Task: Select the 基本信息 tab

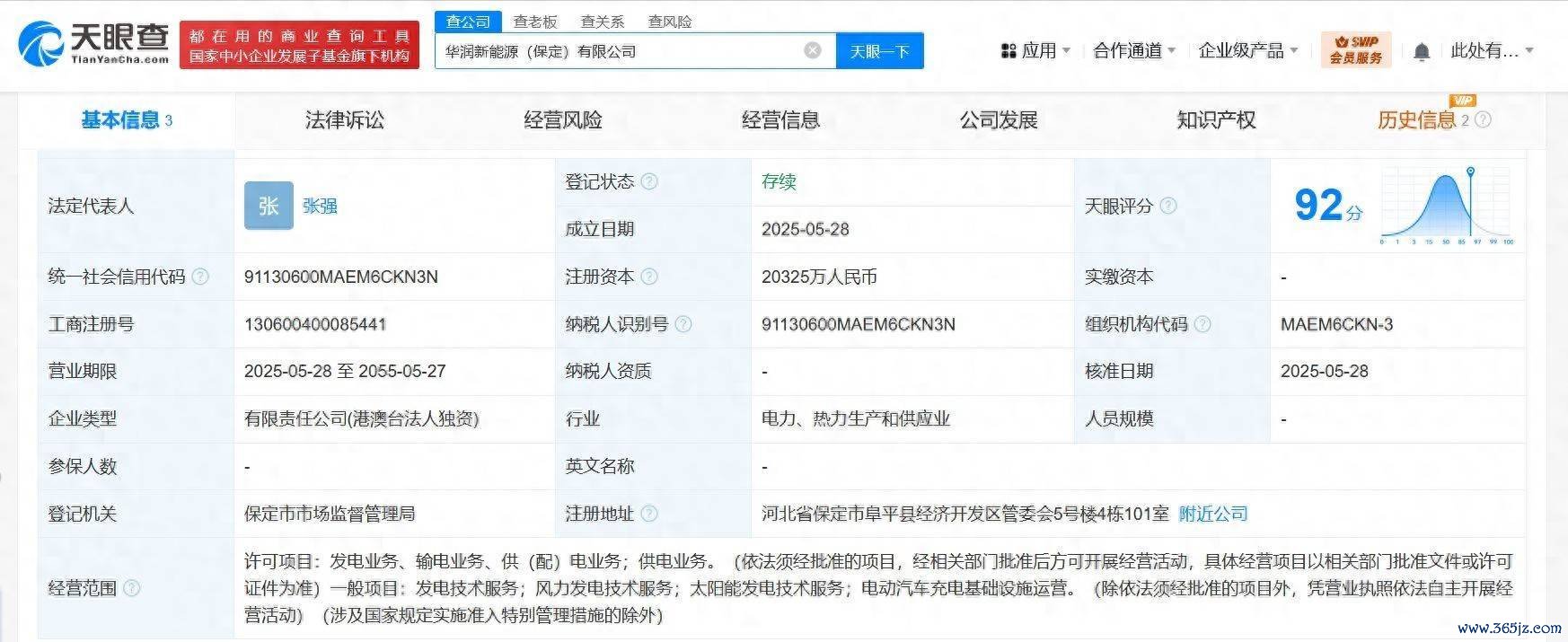Action: [127, 119]
